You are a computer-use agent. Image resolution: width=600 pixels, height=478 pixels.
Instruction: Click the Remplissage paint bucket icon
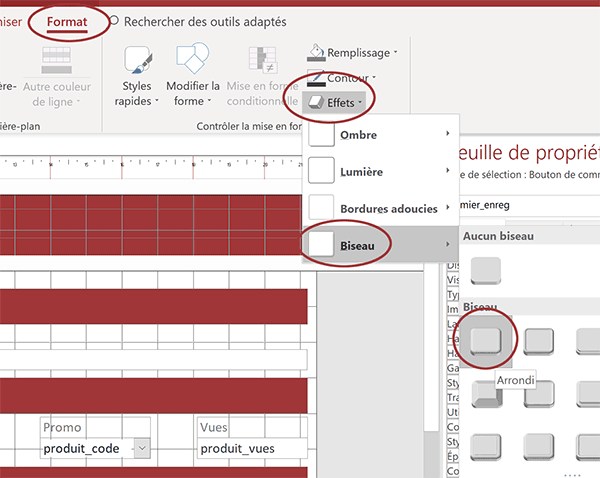click(316, 52)
